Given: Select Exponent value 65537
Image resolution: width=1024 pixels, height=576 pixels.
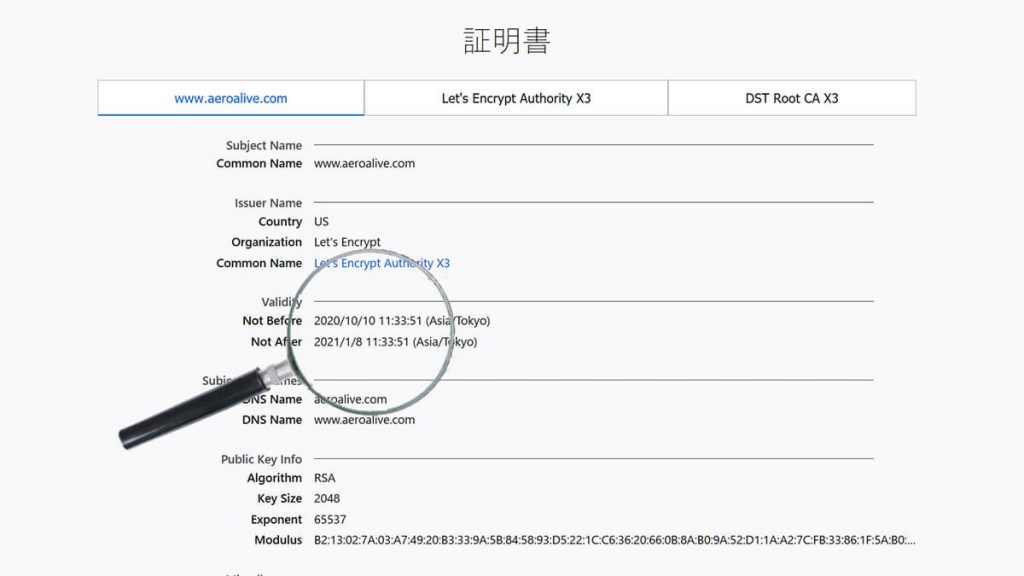Looking at the screenshot, I should click(x=330, y=519).
